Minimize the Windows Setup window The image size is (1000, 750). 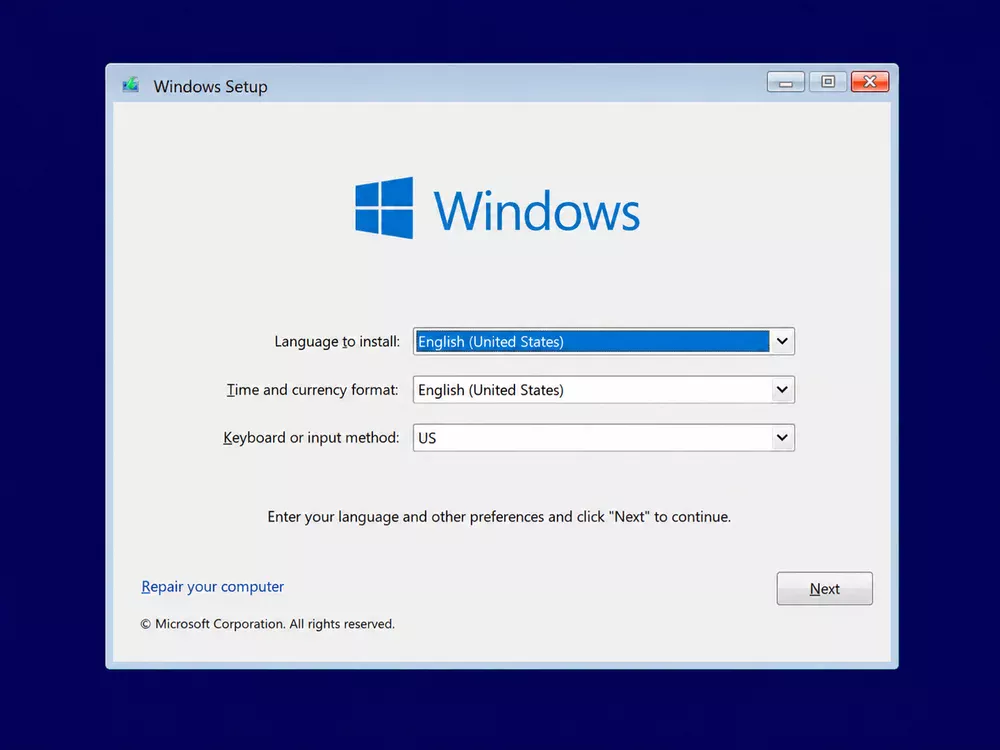pyautogui.click(x=786, y=82)
